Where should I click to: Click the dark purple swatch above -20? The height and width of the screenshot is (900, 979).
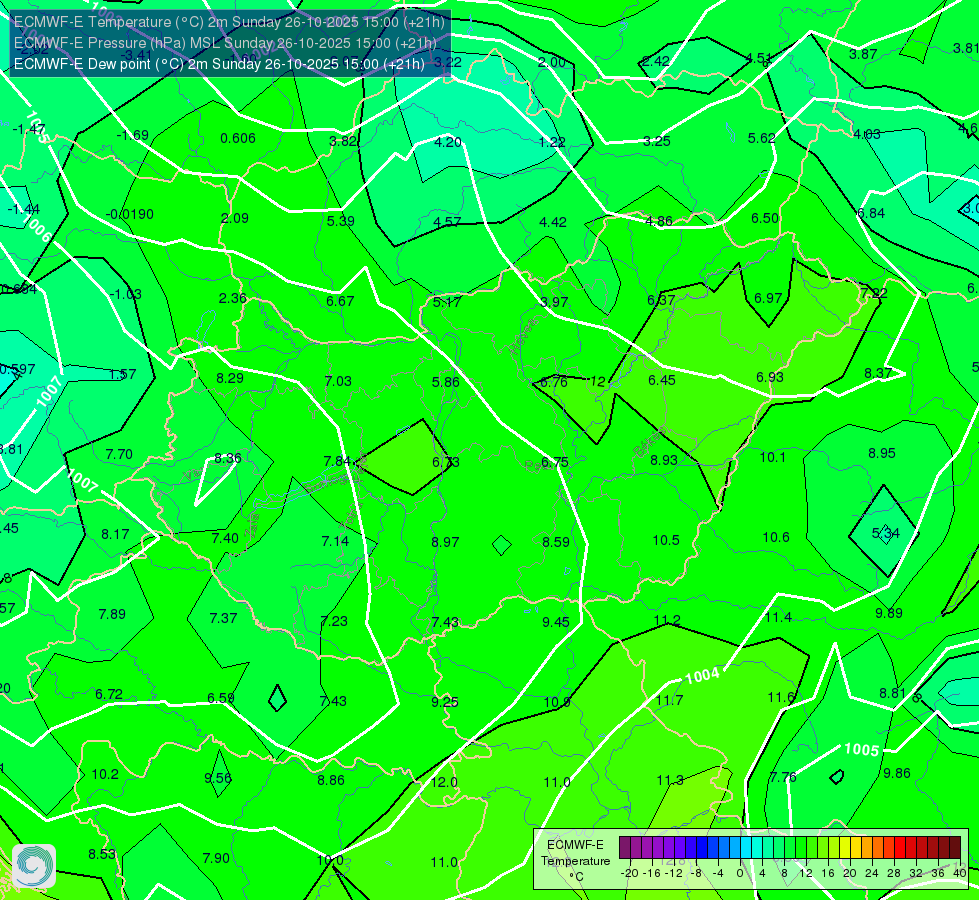pos(625,848)
